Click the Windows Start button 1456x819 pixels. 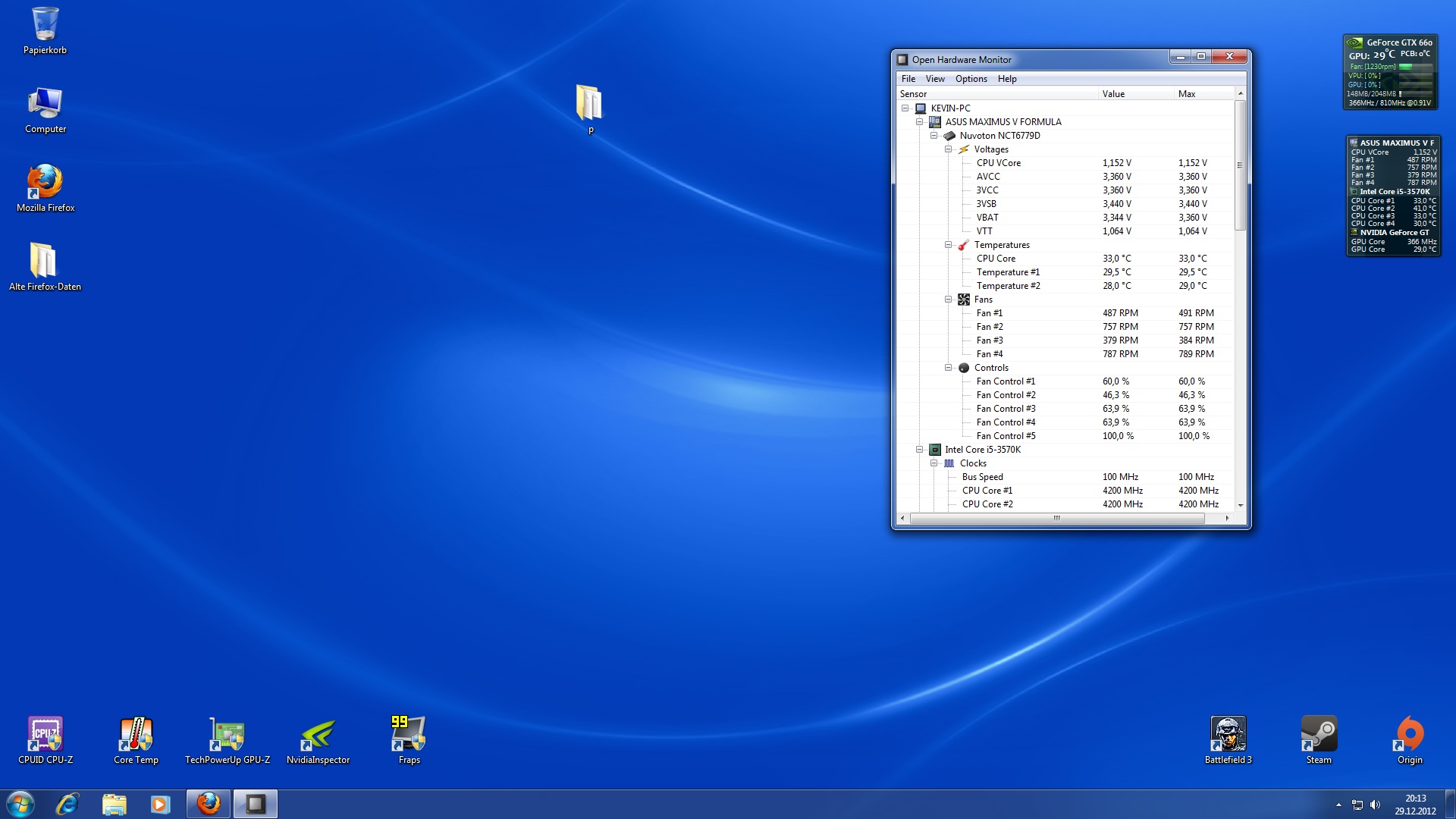click(20, 804)
